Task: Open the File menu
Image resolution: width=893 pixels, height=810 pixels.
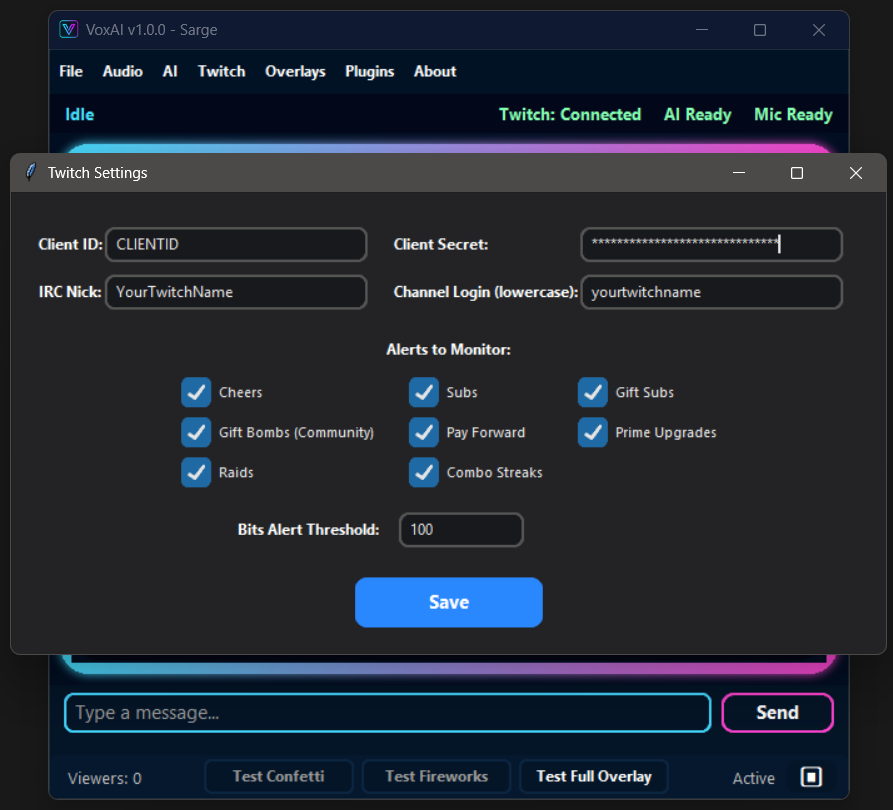Action: [71, 71]
